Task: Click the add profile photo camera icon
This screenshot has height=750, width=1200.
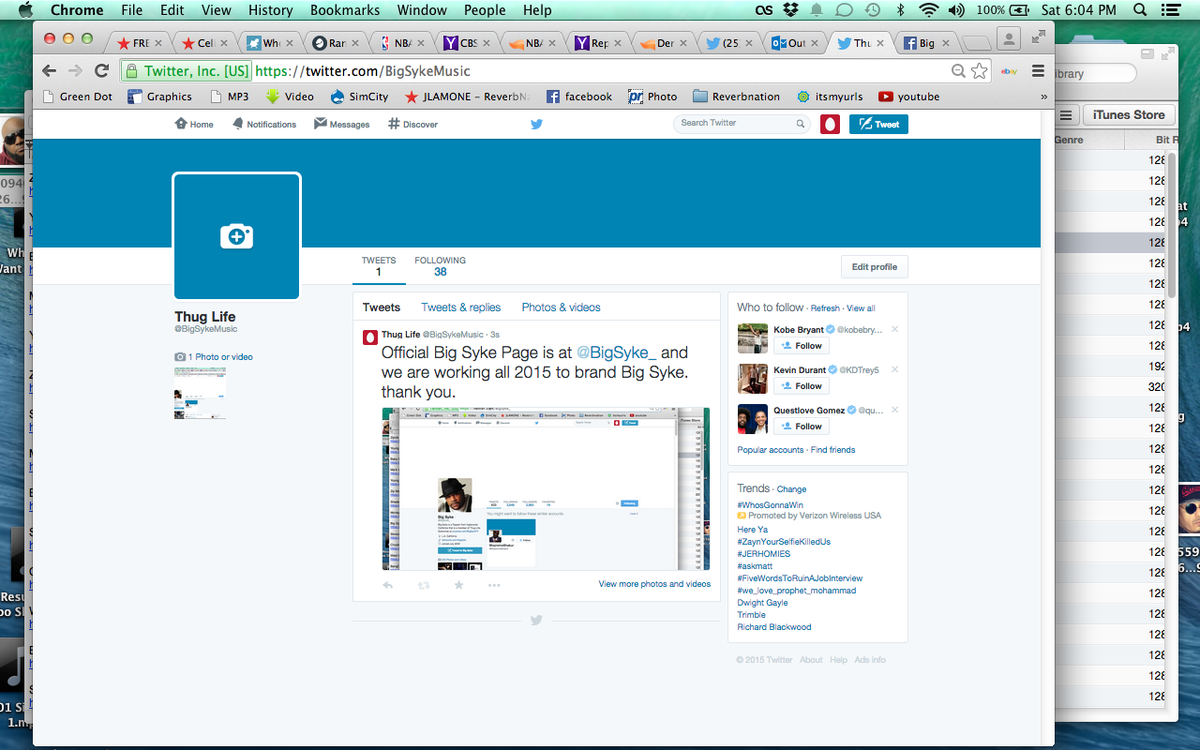Action: point(237,236)
